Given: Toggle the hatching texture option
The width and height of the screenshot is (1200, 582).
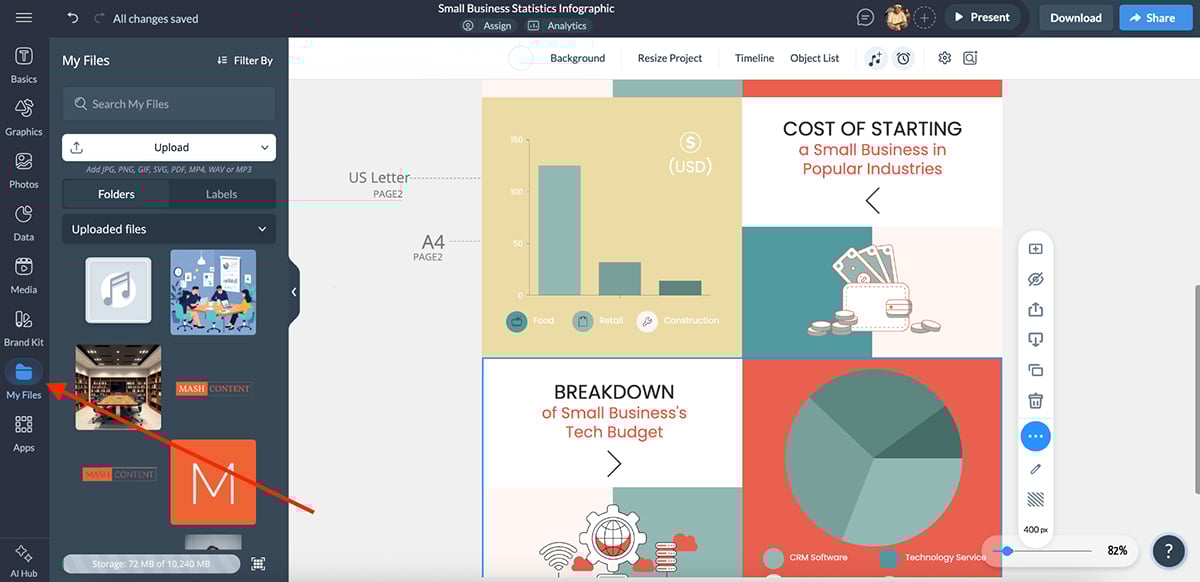Looking at the screenshot, I should coord(1035,498).
